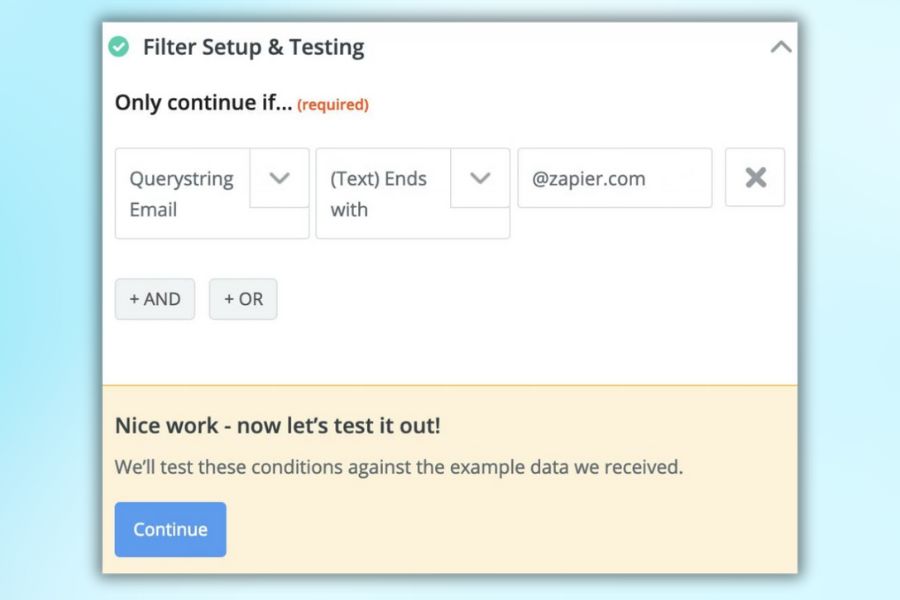Open the Querystring Email dropdown arrow

[279, 178]
